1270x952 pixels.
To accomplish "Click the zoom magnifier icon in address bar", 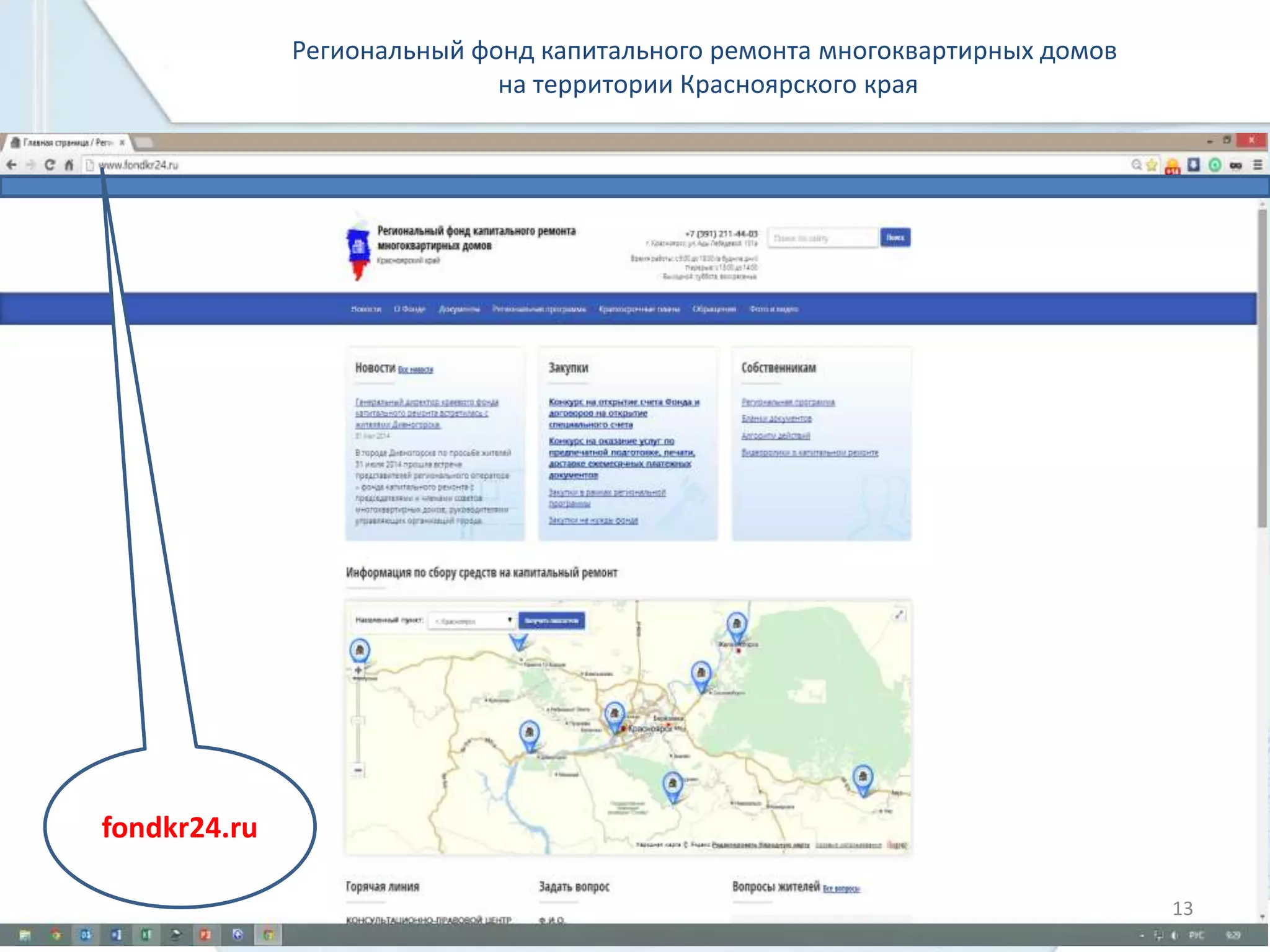I will point(1136,165).
